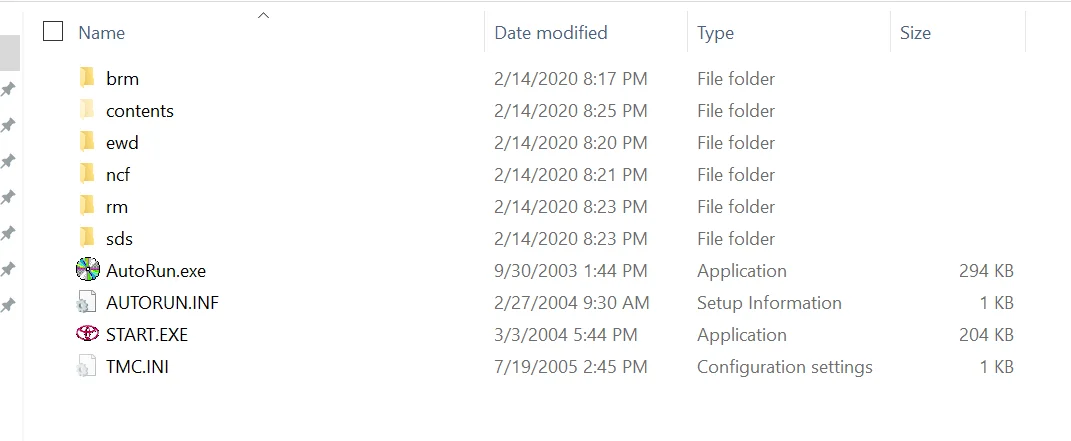
Task: Select the highlighted gray sidebar item
Action: (10, 52)
